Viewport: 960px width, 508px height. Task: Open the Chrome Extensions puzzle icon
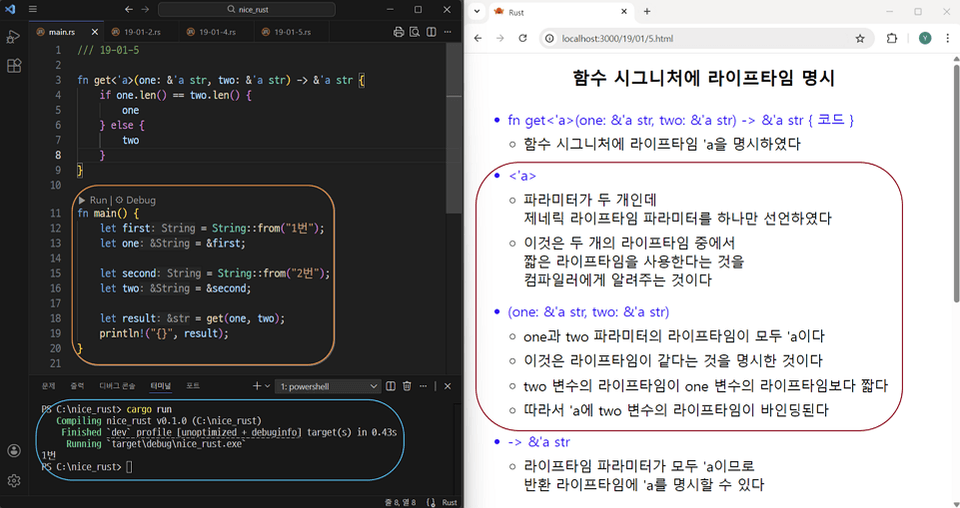click(x=892, y=39)
